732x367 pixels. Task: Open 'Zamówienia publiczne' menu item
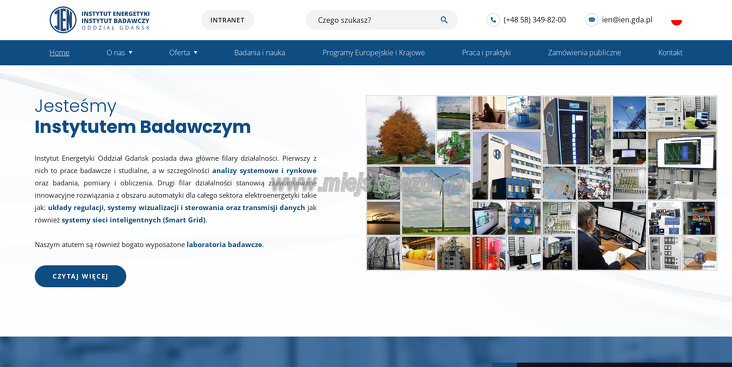pos(584,53)
